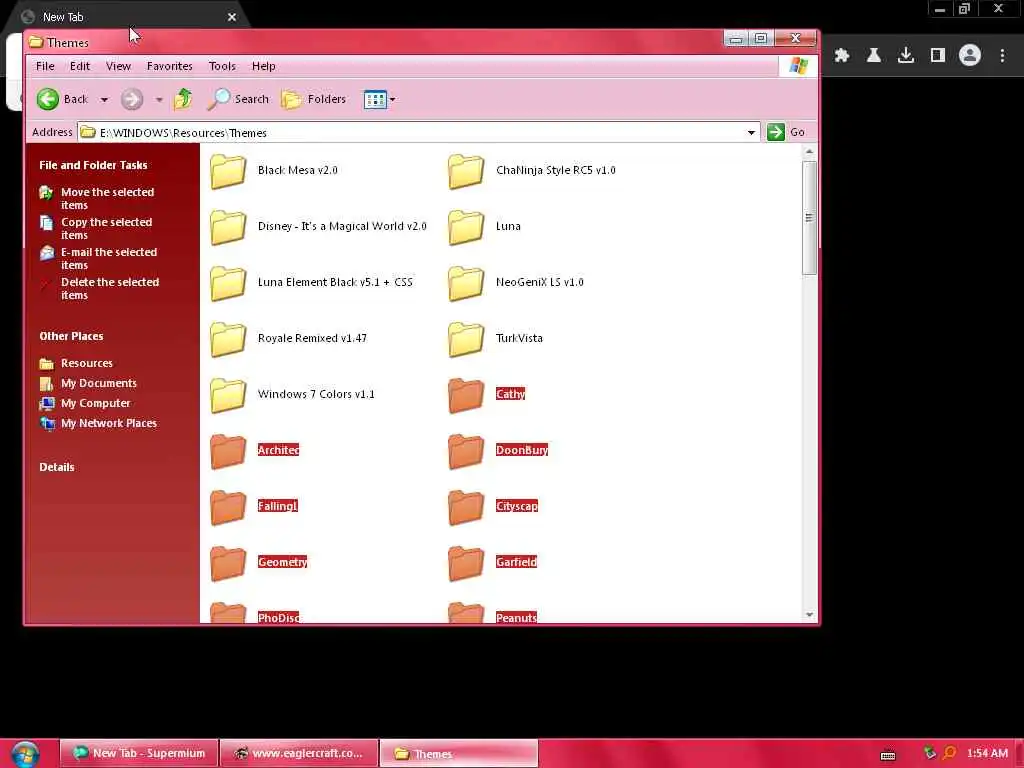Toggle the Folders pane
1024x768 pixels.
click(x=313, y=99)
